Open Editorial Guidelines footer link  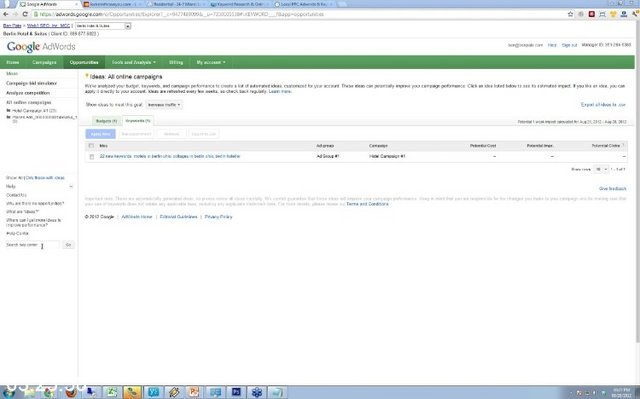tap(178, 217)
